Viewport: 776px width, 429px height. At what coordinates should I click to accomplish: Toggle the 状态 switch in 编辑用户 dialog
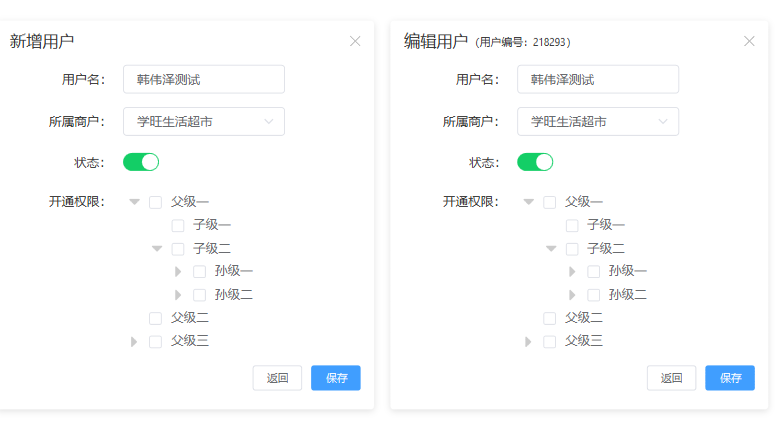535,162
